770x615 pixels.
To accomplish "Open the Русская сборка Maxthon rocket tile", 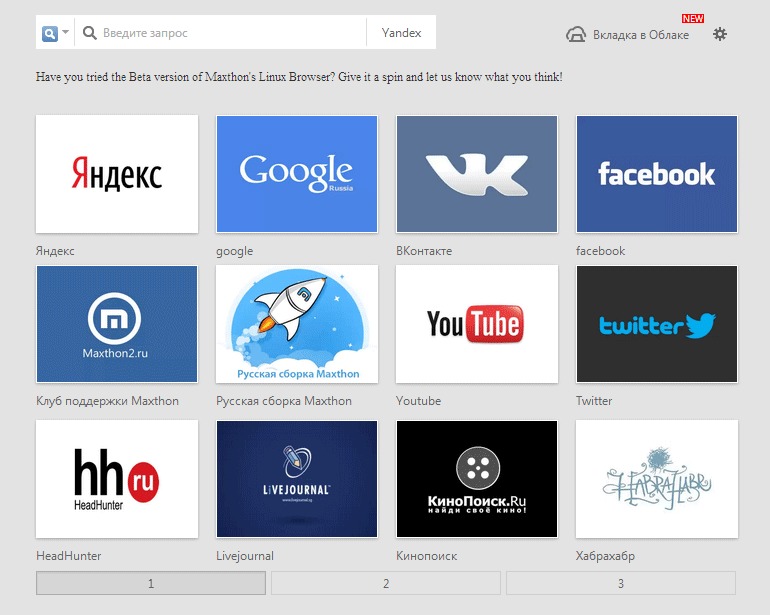I will (x=297, y=324).
